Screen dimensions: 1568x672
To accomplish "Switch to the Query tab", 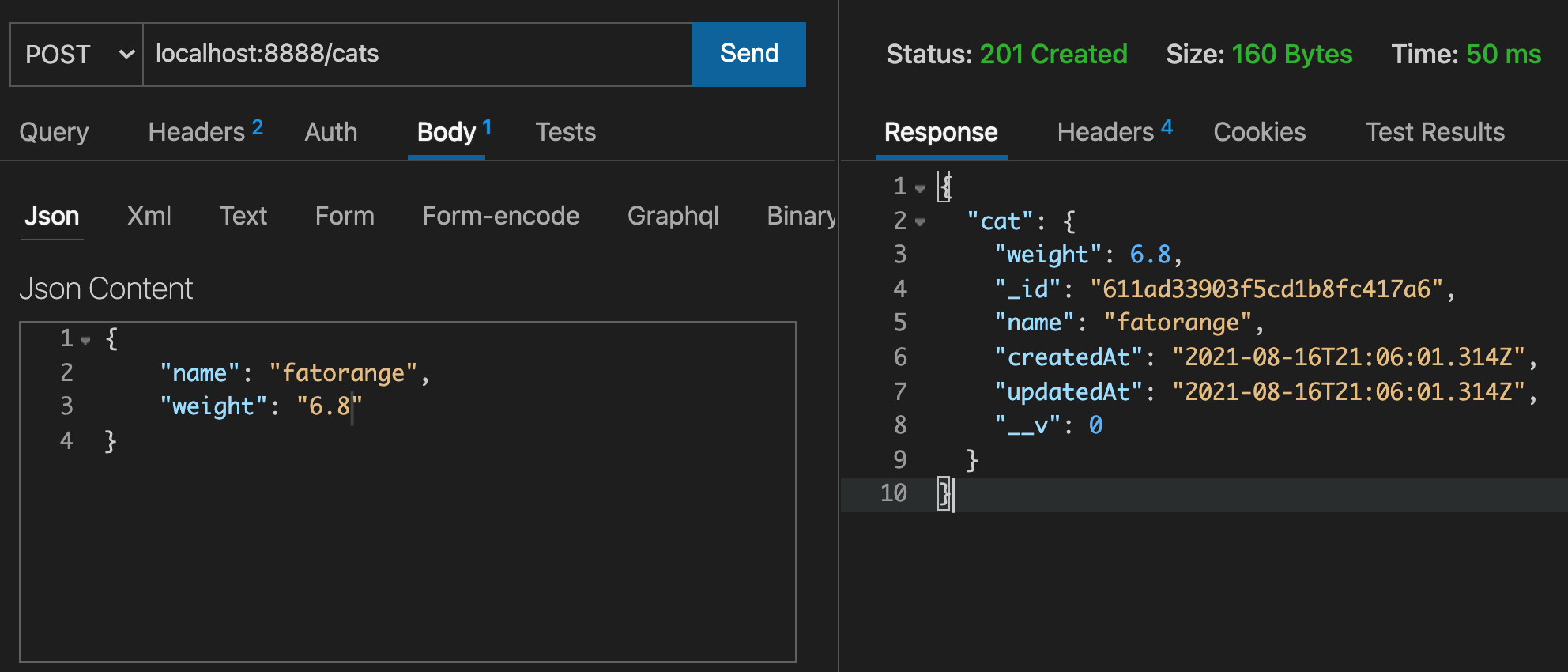I will click(54, 132).
